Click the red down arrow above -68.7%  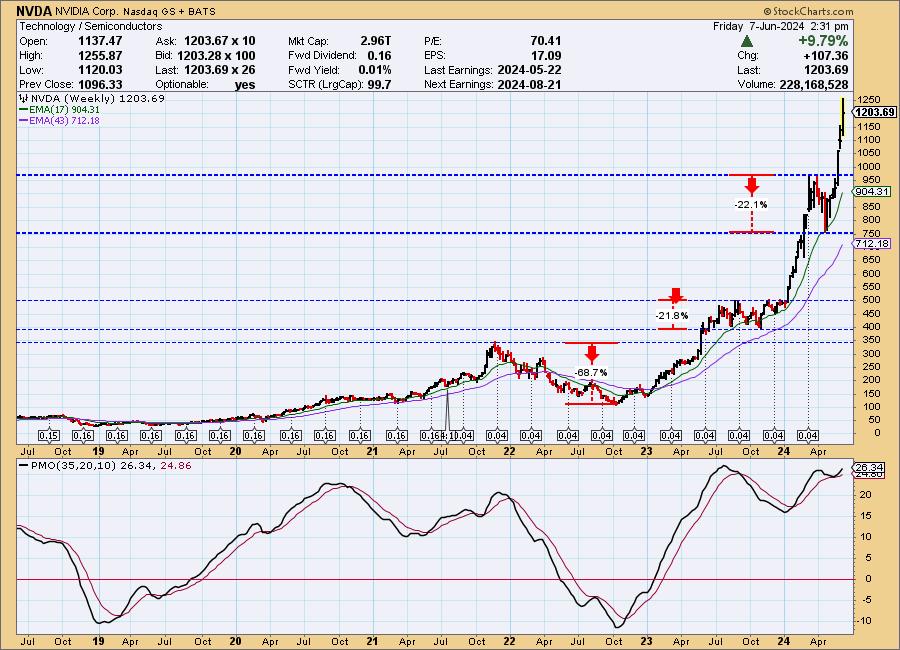(592, 353)
